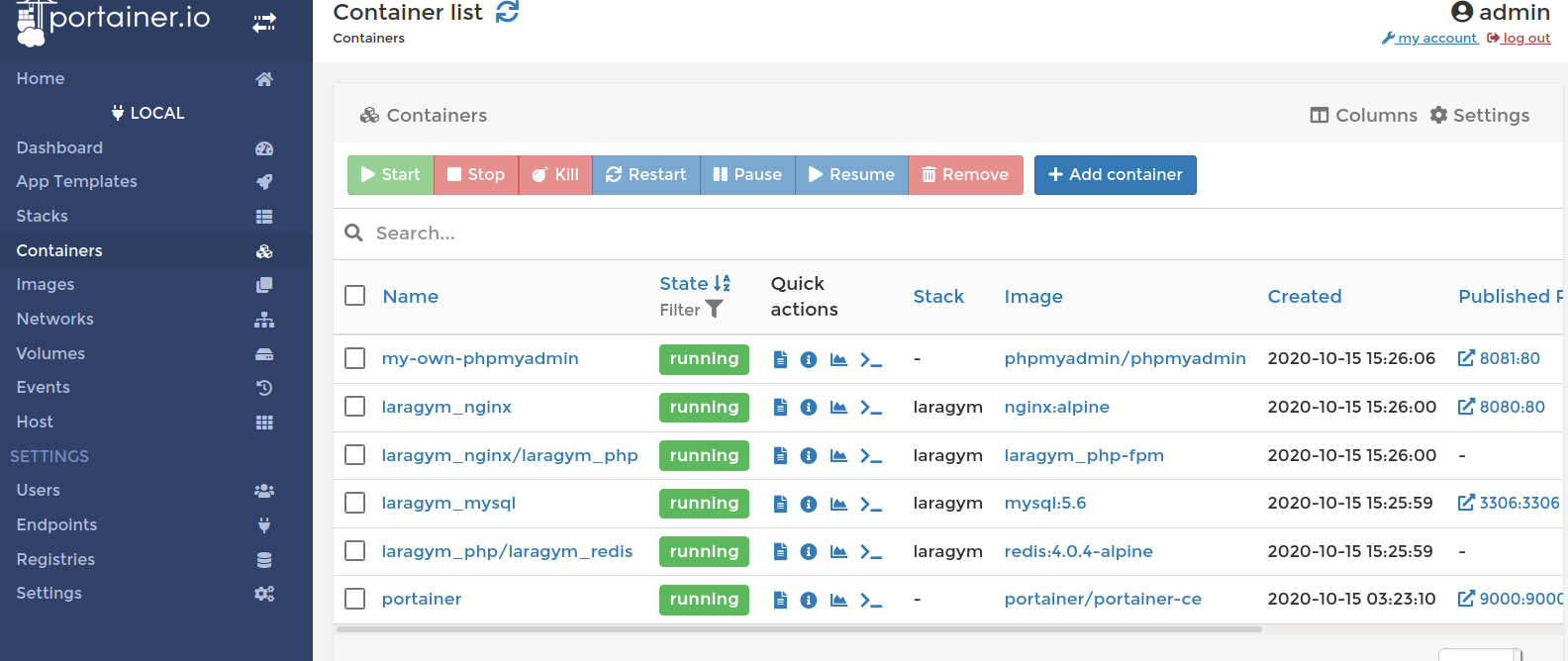This screenshot has height=661, width=1568.
Task: Click the App Templates rocket icon
Action: 264,182
